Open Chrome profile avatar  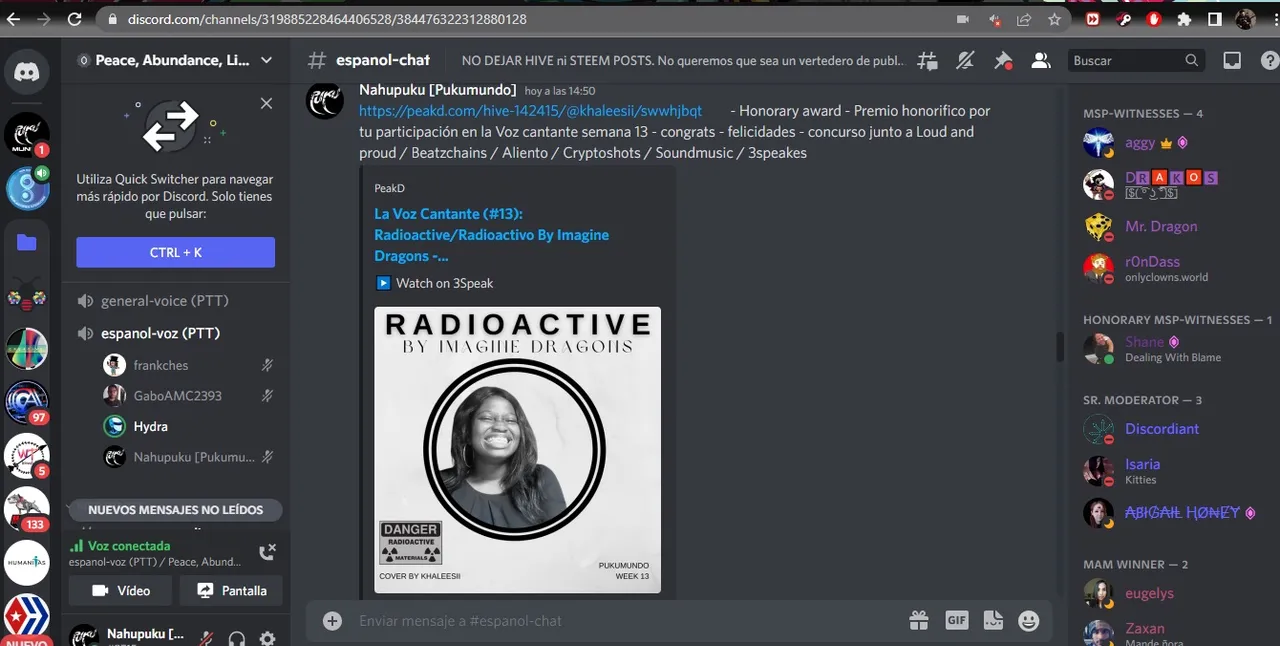click(x=1245, y=19)
